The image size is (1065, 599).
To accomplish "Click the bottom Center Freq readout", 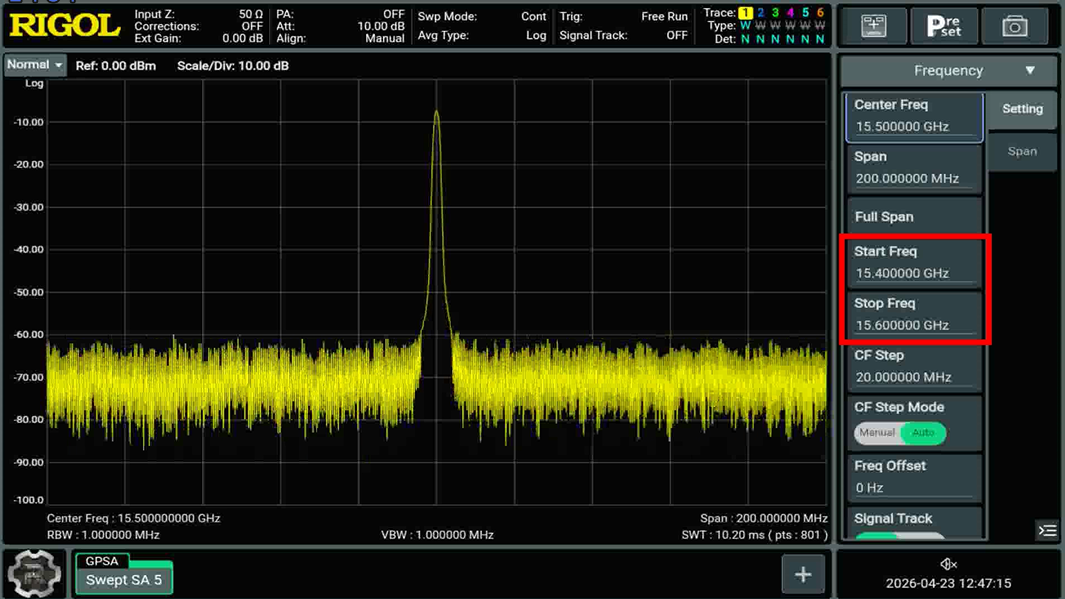I will click(x=133, y=518).
